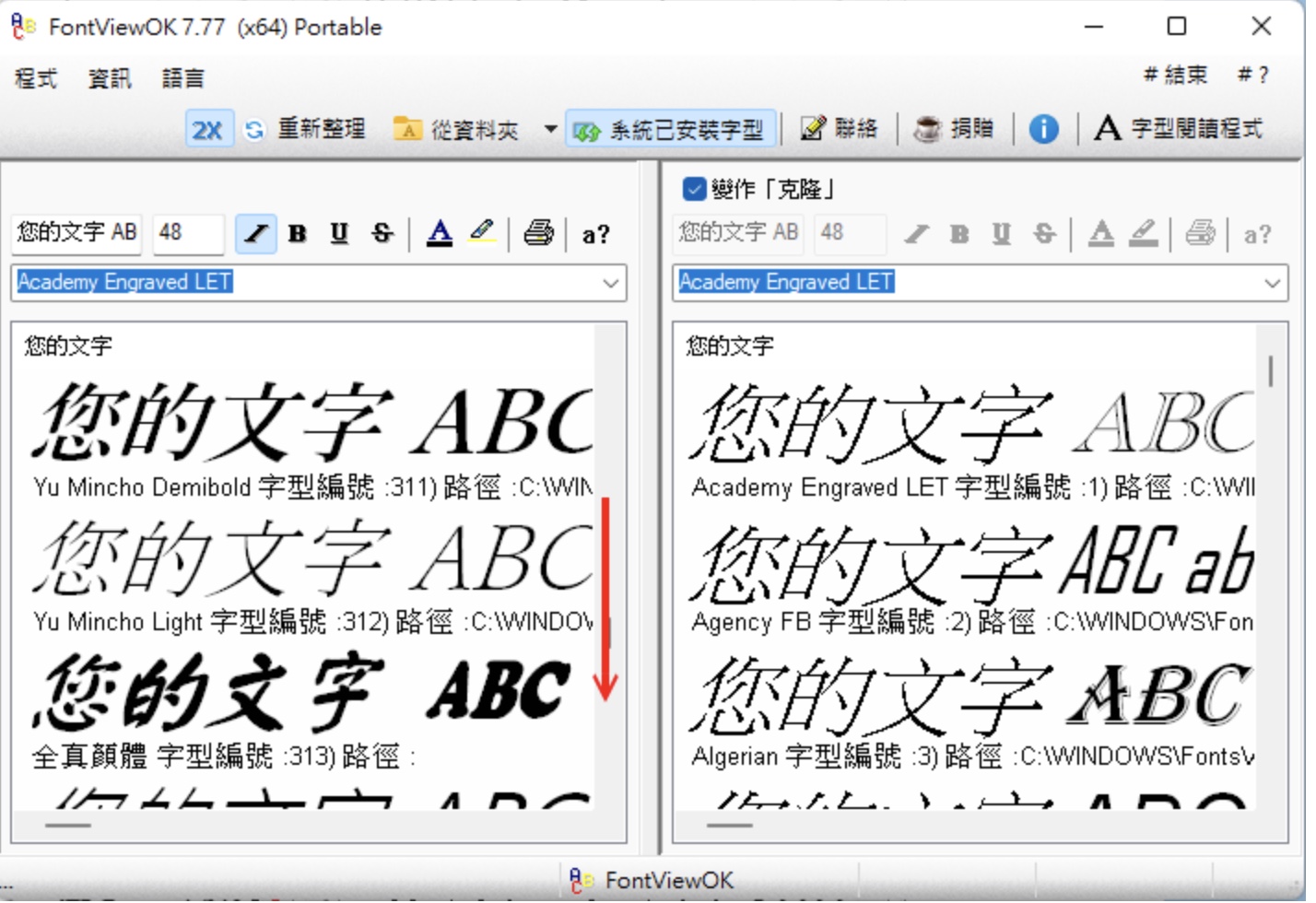This screenshot has height=903, width=1316.
Task: Toggle underline in left panel
Action: [339, 234]
